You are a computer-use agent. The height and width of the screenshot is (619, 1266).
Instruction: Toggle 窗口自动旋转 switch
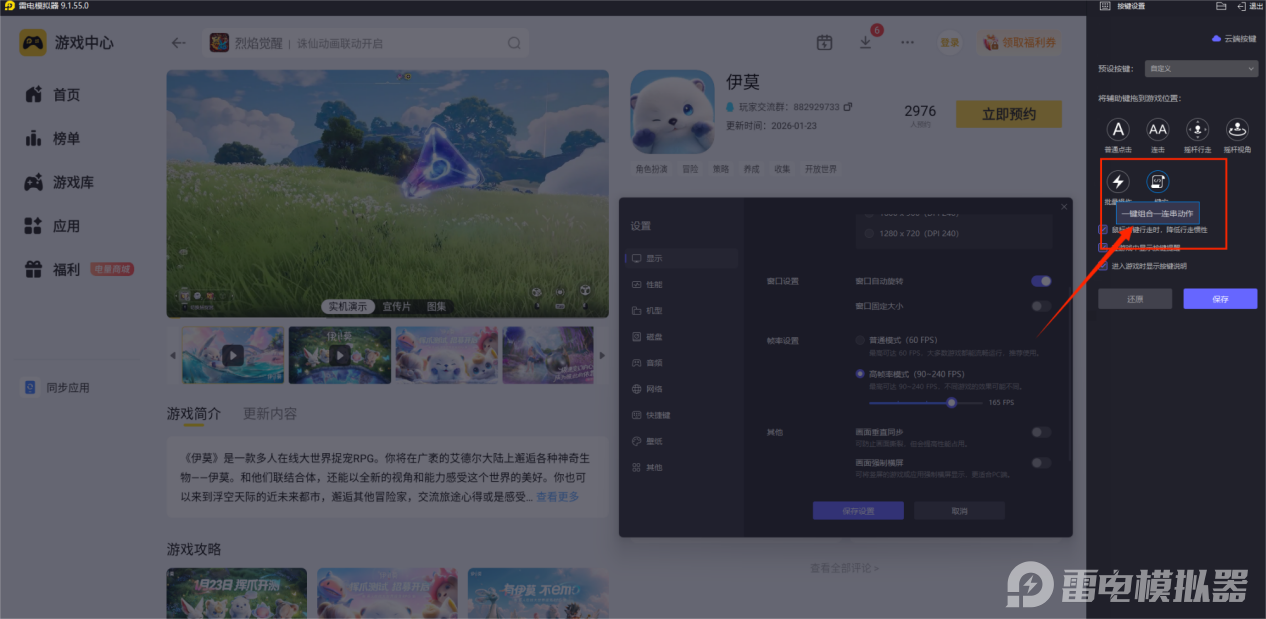[x=1041, y=282]
